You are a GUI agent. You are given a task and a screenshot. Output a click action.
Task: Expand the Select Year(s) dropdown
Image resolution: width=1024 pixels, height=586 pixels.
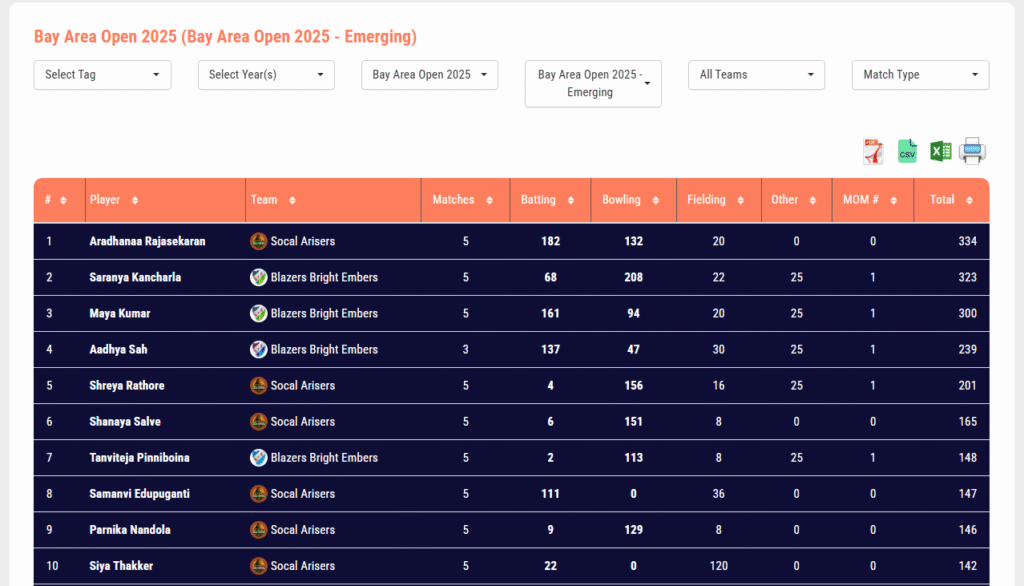coord(266,75)
